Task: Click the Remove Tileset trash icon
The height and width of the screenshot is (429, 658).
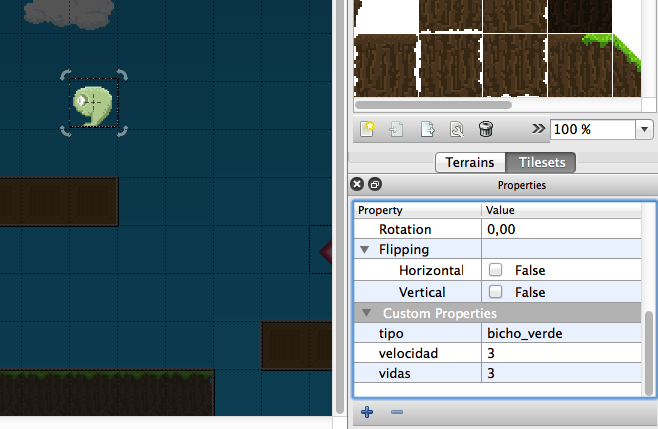Action: [486, 129]
